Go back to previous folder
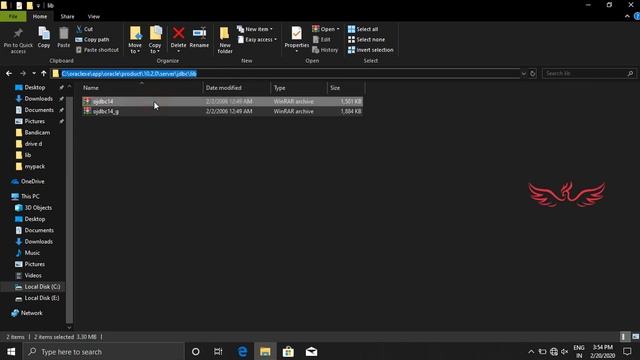Viewport: 640px width, 360px height. coord(9,73)
